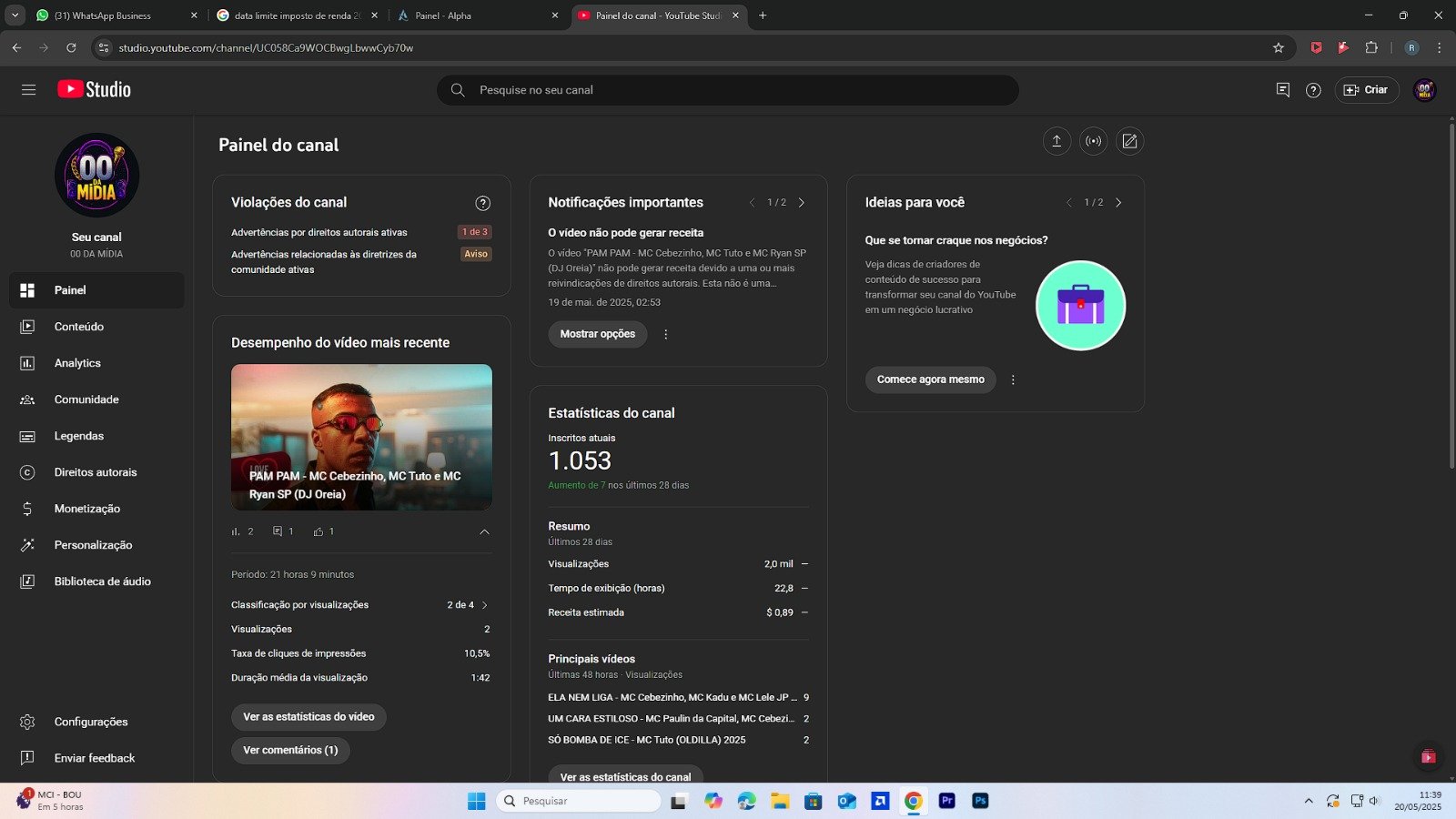Click the address bar URL
This screenshot has height=819, width=1456.
click(x=266, y=47)
